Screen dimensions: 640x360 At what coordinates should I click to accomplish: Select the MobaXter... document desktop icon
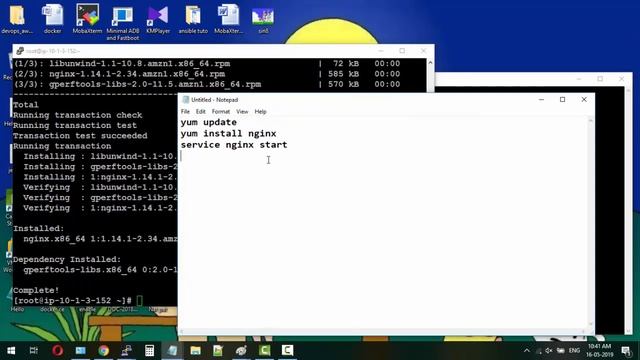[228, 19]
